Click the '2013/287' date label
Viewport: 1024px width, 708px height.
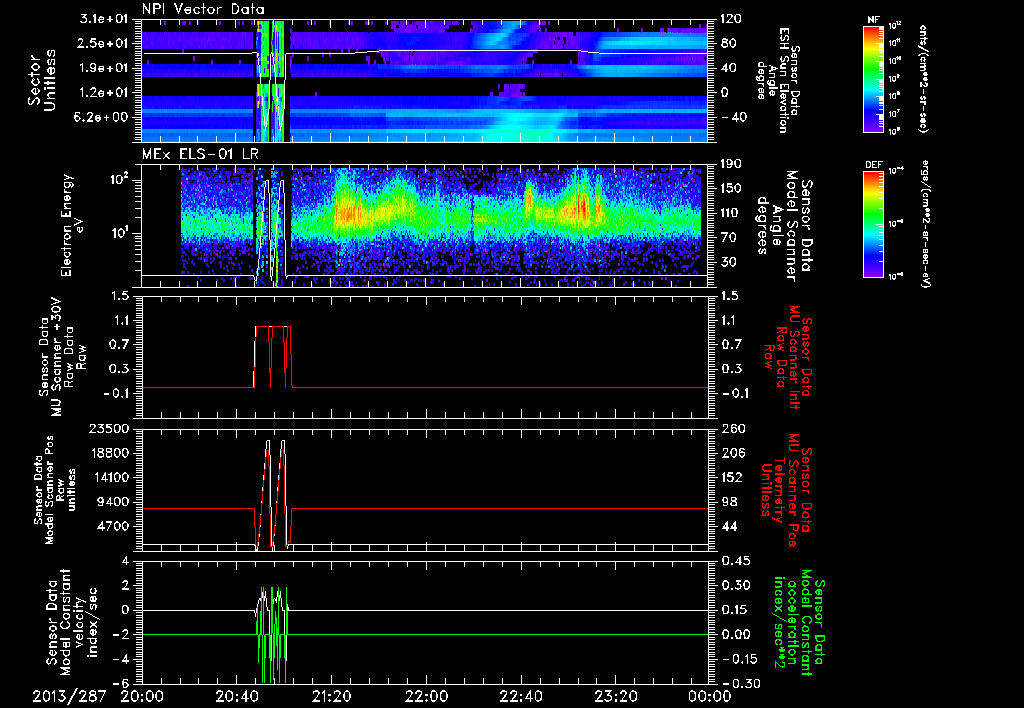point(69,697)
